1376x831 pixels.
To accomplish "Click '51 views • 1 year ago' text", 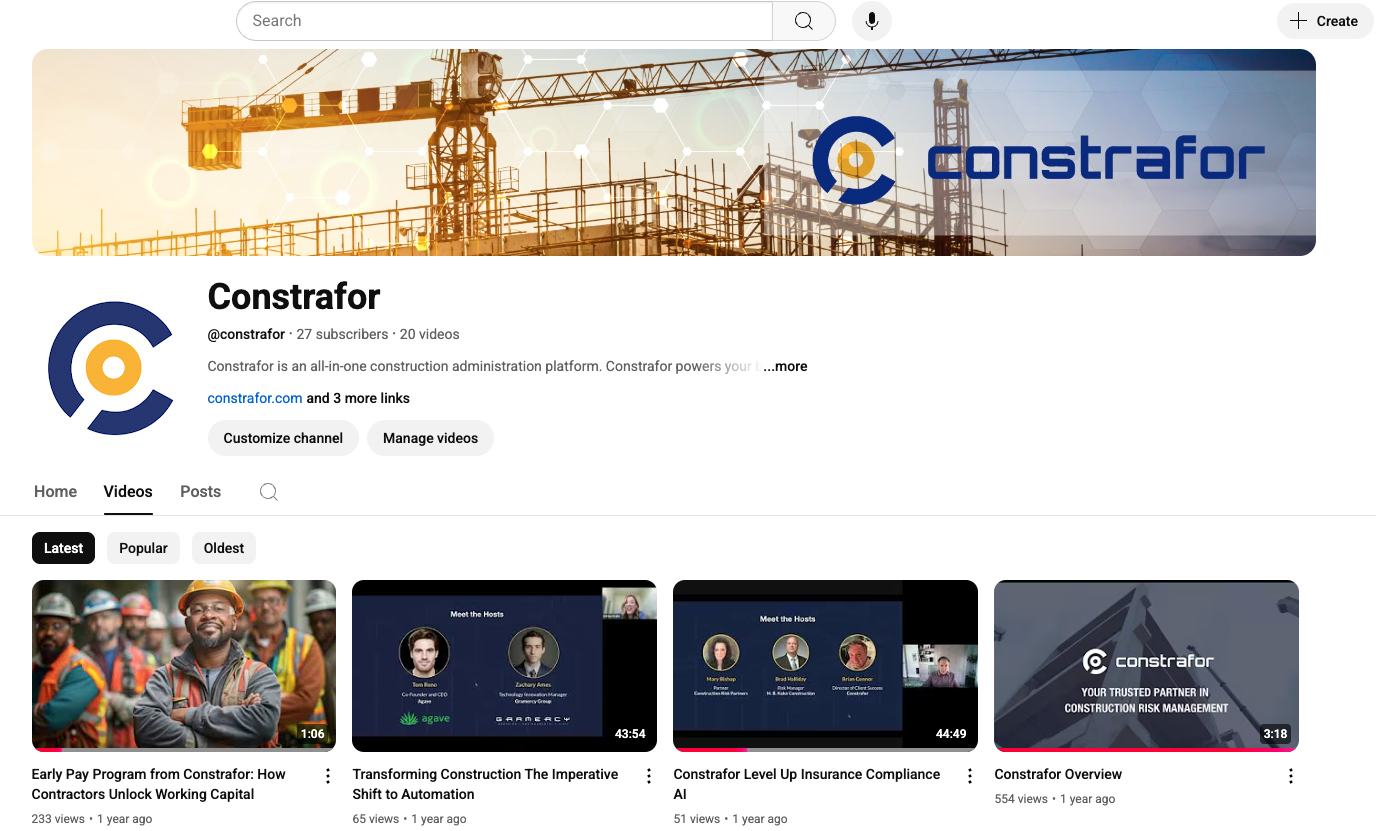I will click(731, 819).
